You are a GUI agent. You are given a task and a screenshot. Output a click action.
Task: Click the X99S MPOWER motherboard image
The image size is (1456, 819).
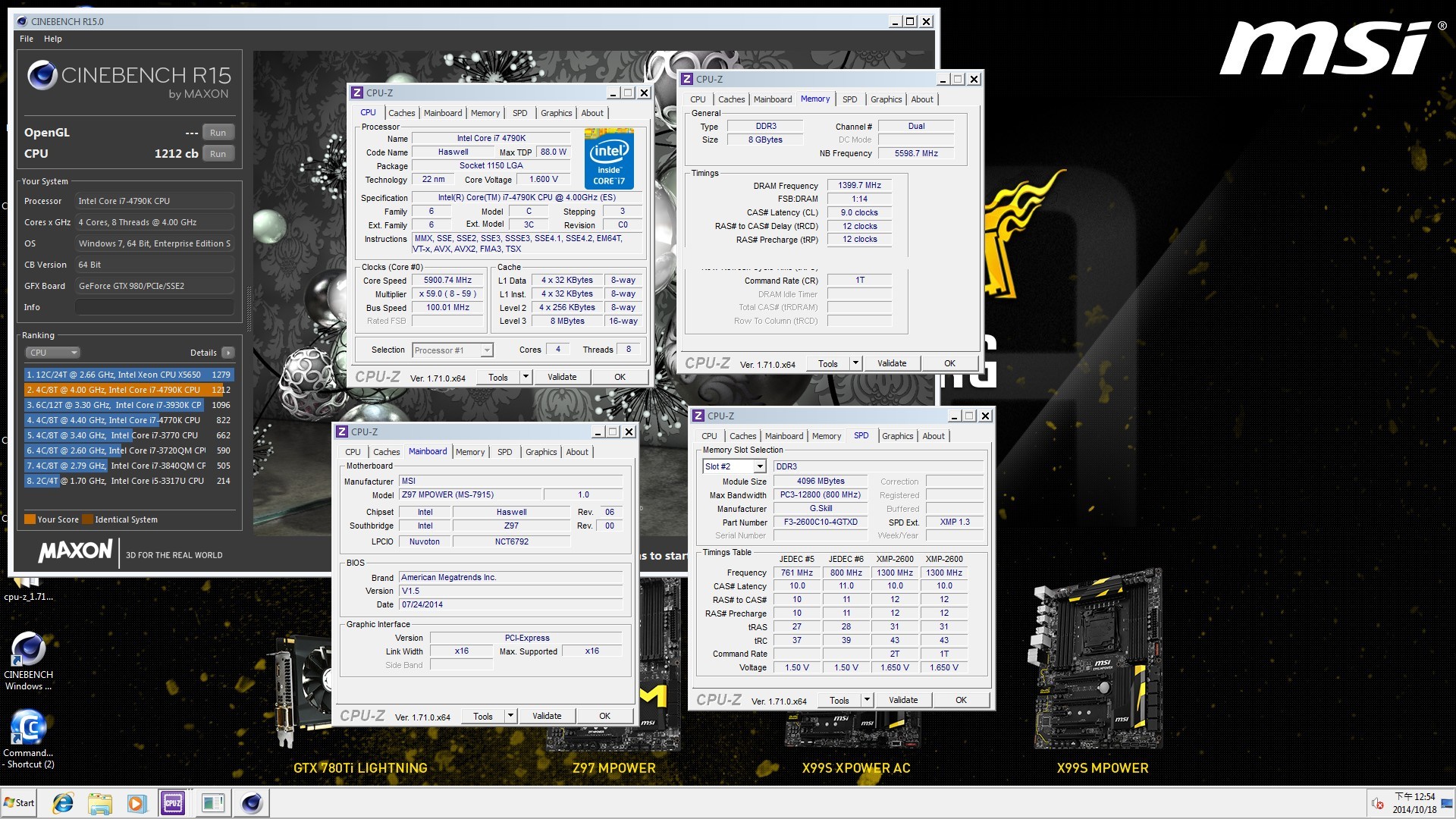(x=1097, y=658)
